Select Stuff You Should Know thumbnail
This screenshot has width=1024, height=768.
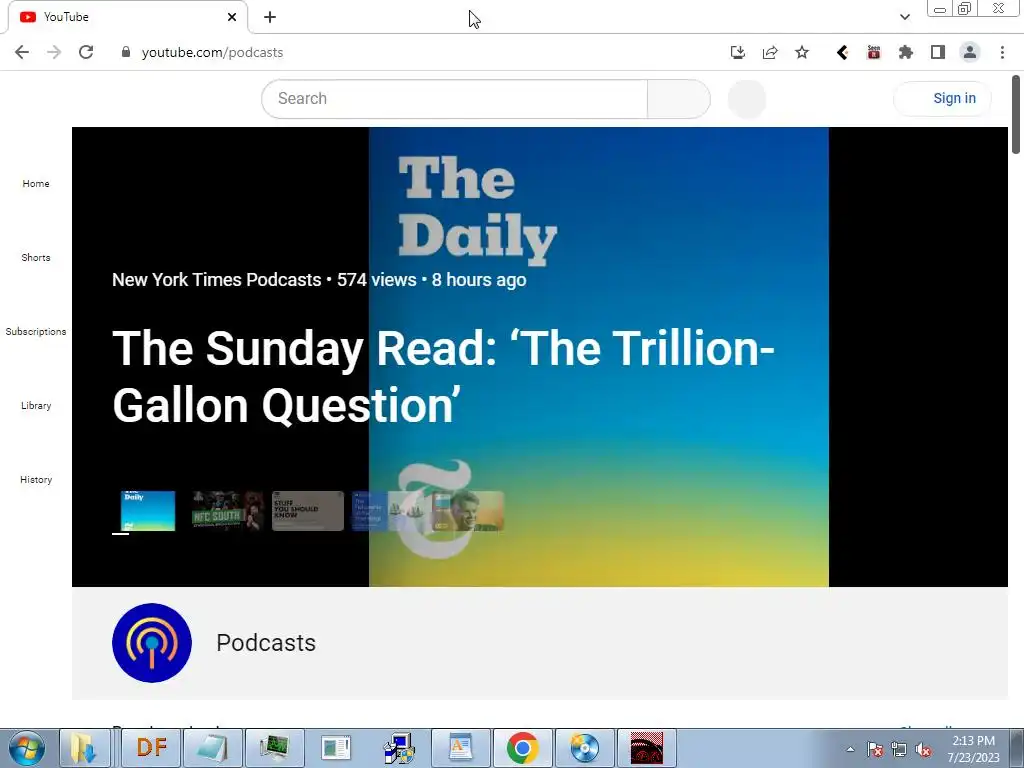click(x=308, y=511)
